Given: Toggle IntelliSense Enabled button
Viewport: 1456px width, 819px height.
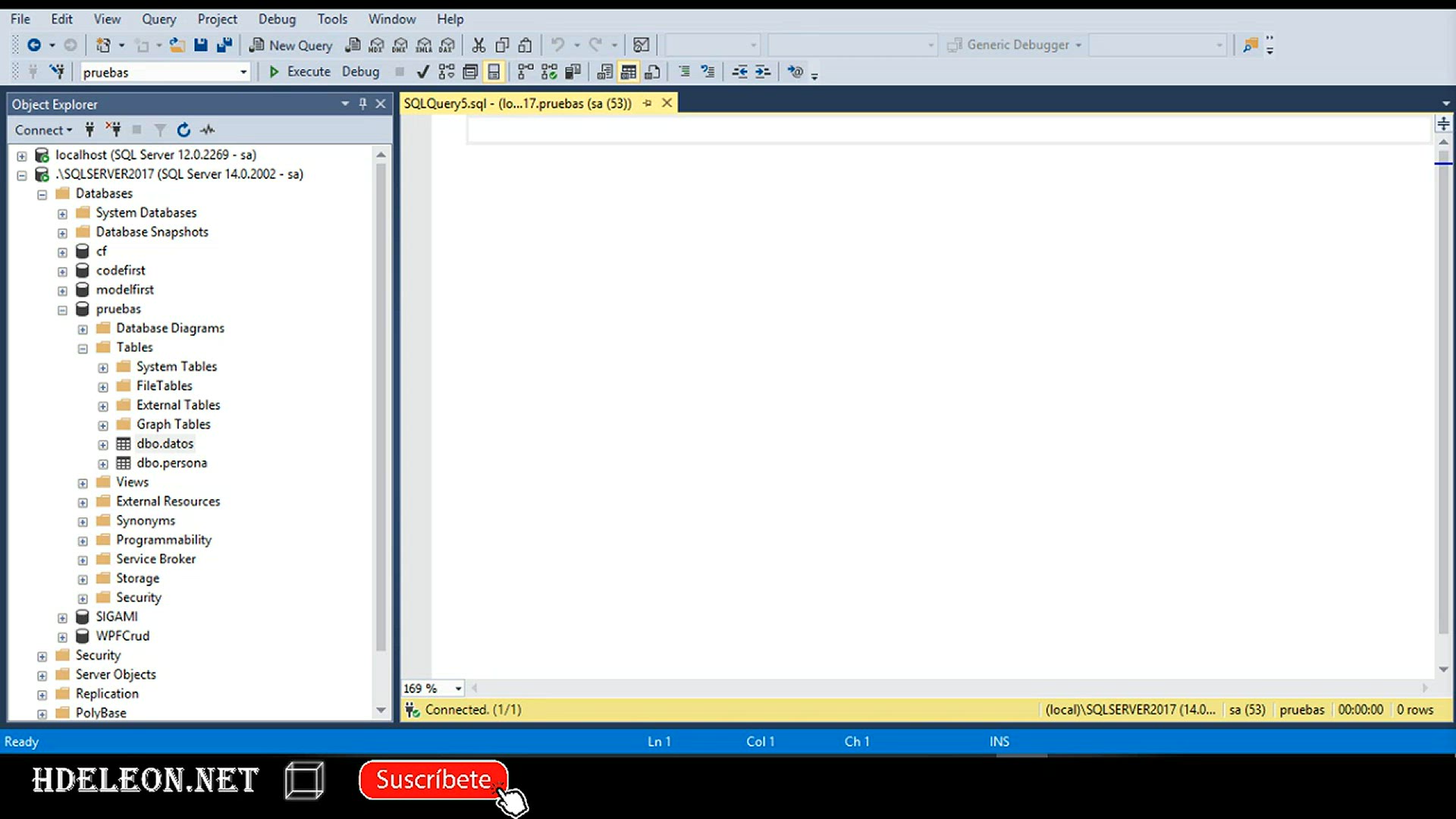Looking at the screenshot, I should (x=494, y=72).
